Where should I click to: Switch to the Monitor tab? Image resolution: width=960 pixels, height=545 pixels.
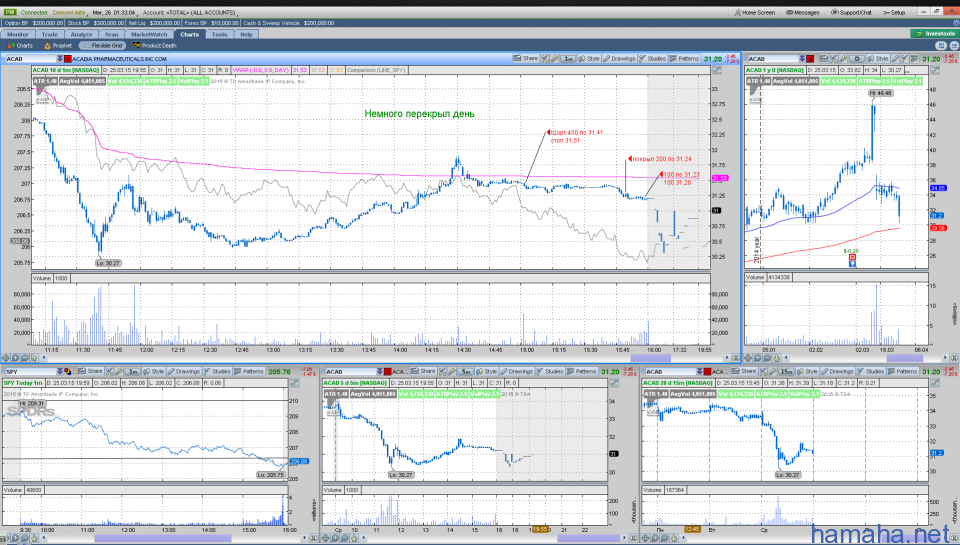pyautogui.click(x=18, y=34)
